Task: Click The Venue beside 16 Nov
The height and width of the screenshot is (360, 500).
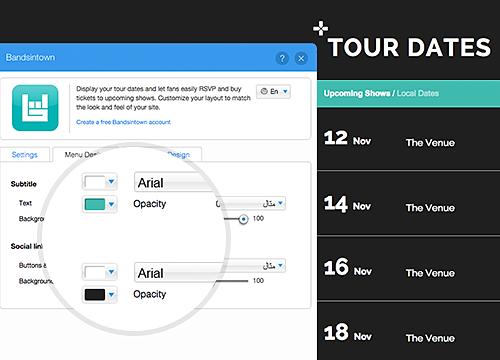Action: 430,273
